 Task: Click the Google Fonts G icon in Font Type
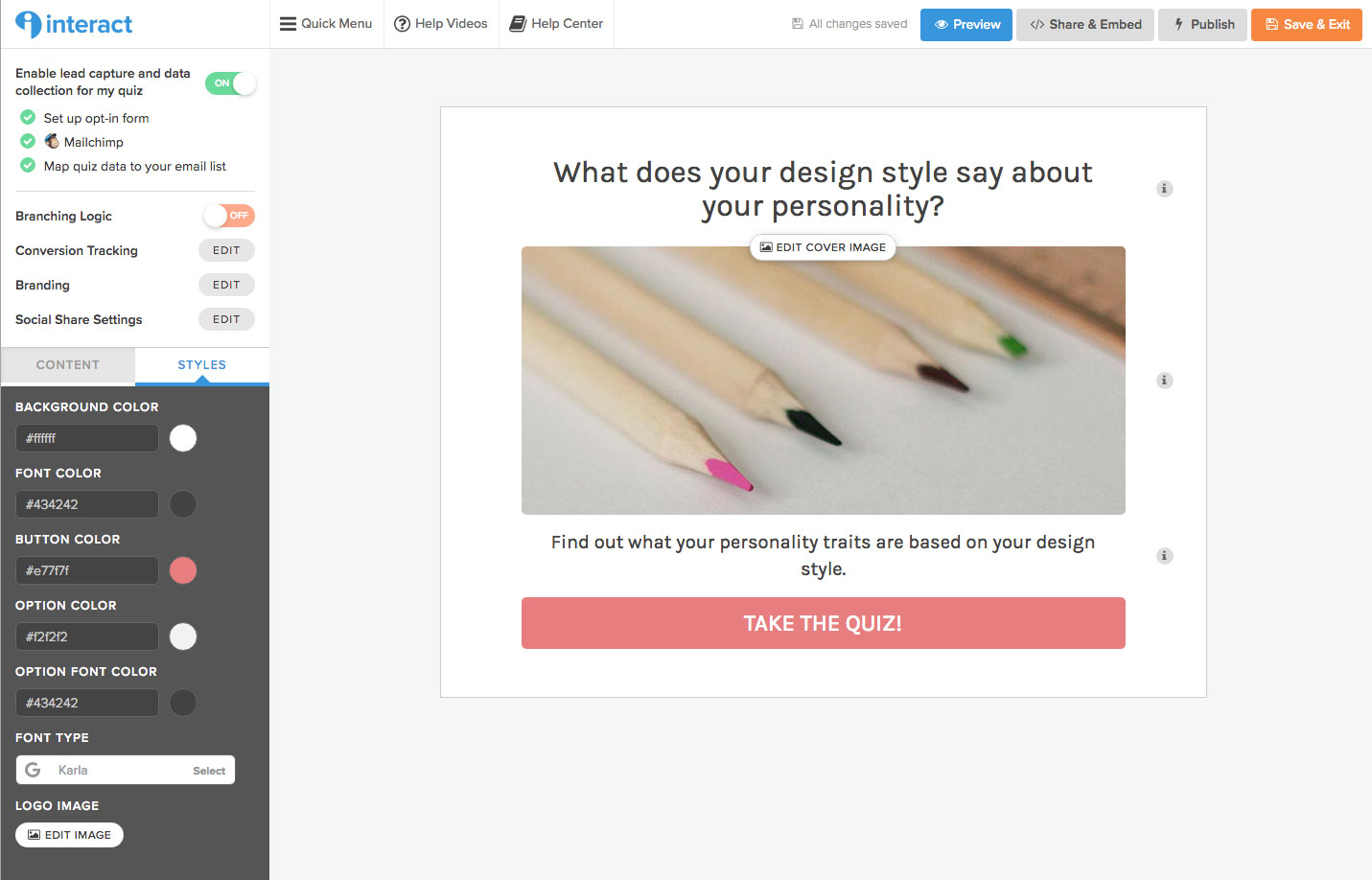tap(33, 769)
